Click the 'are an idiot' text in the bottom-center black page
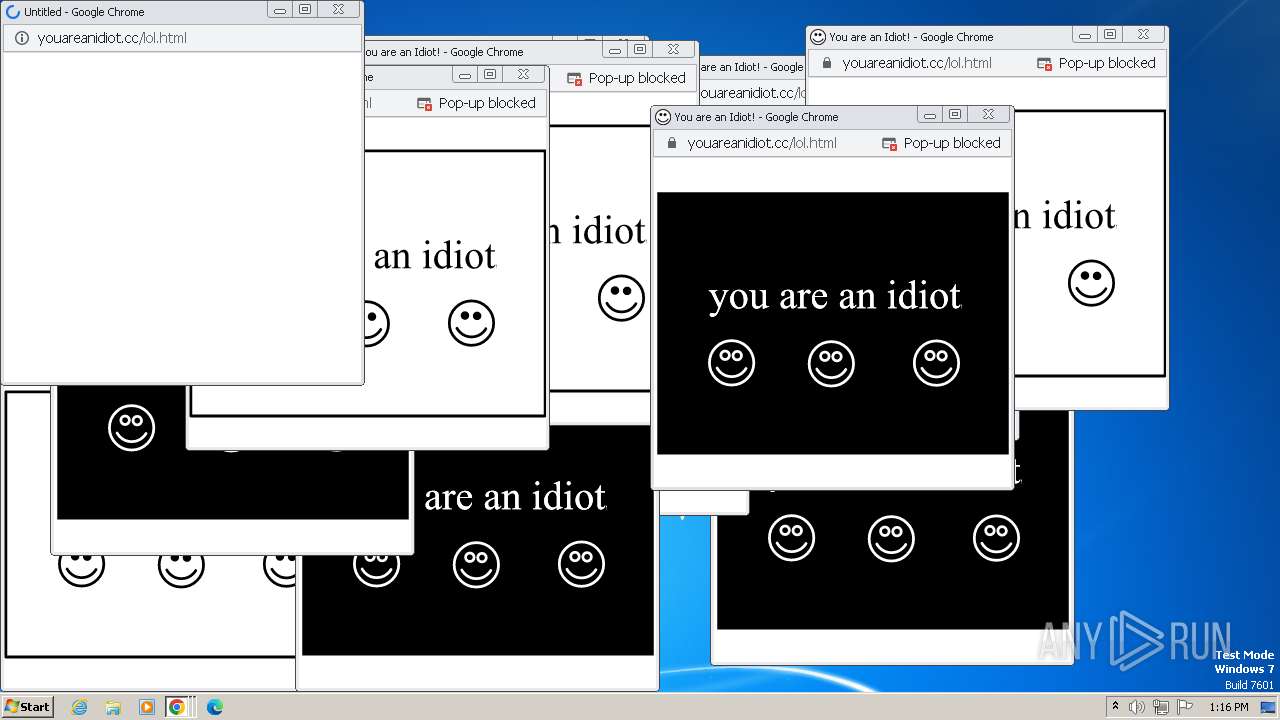 (x=515, y=497)
